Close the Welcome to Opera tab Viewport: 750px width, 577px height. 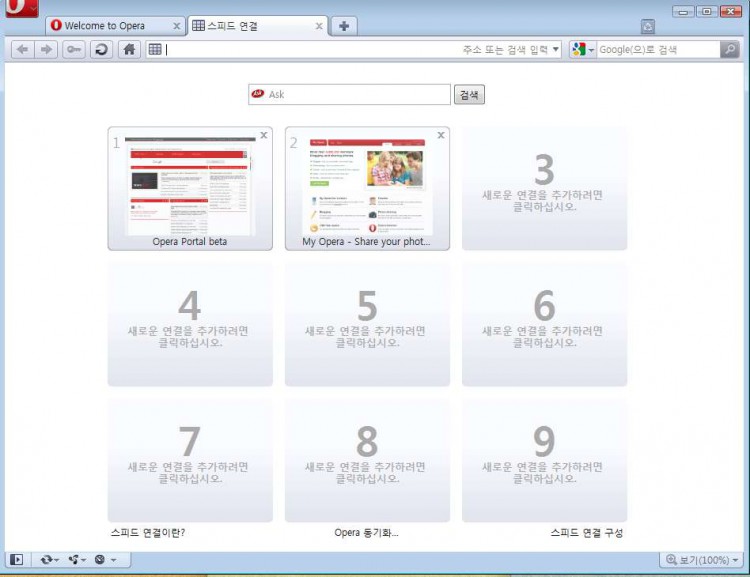tap(176, 26)
